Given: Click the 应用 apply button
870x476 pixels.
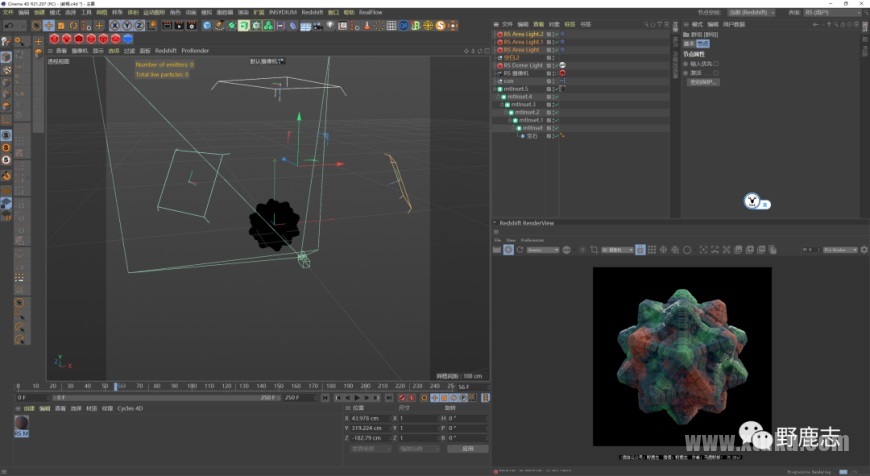Looking at the screenshot, I should [x=468, y=448].
